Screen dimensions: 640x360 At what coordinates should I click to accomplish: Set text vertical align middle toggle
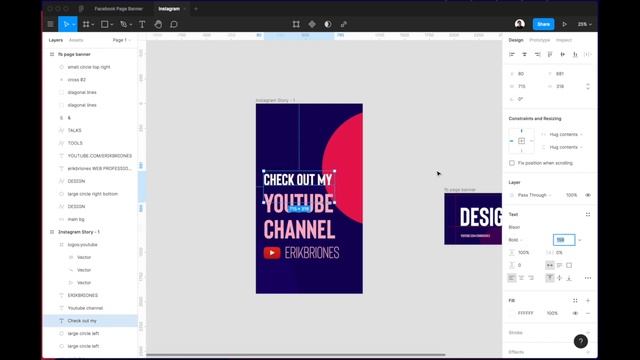560,278
